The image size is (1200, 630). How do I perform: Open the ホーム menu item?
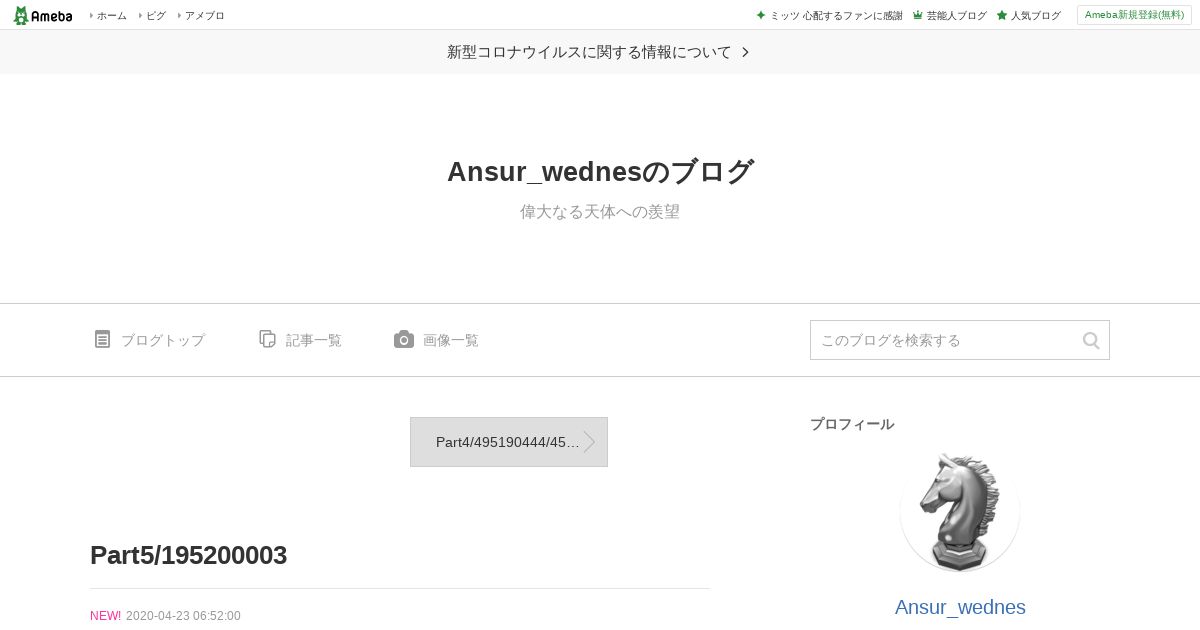click(x=111, y=15)
